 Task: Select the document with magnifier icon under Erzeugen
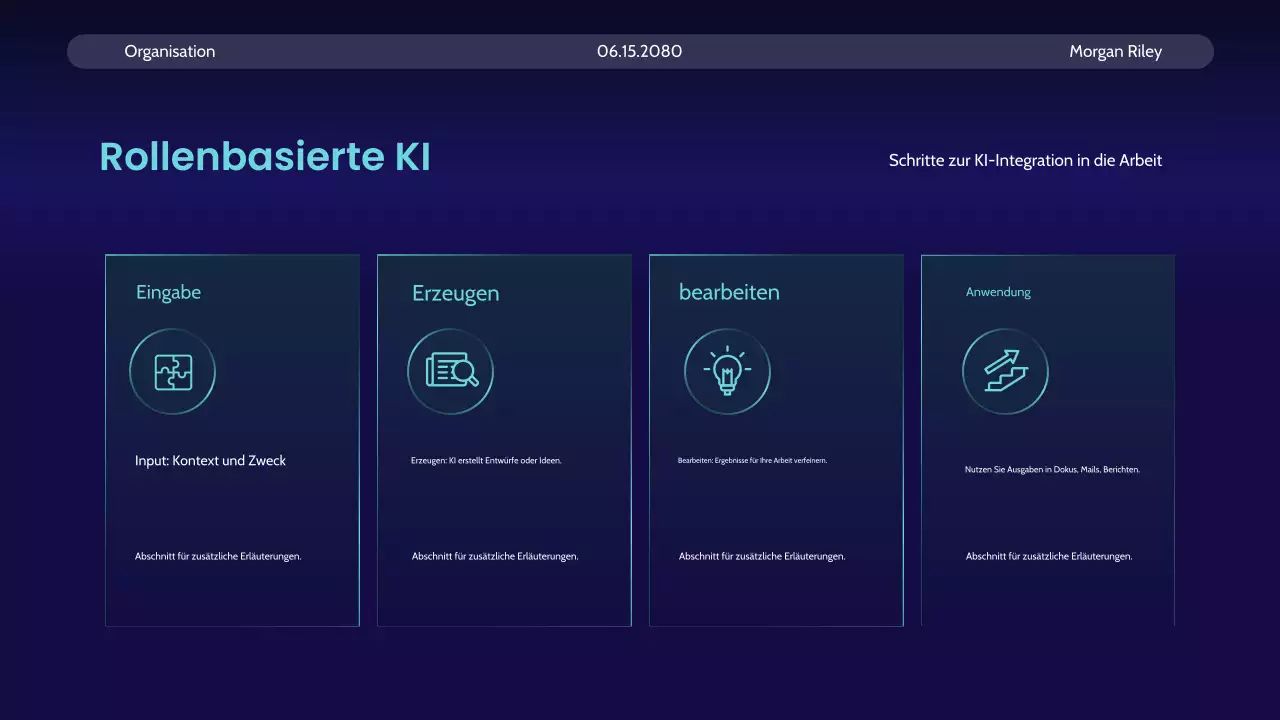click(450, 371)
